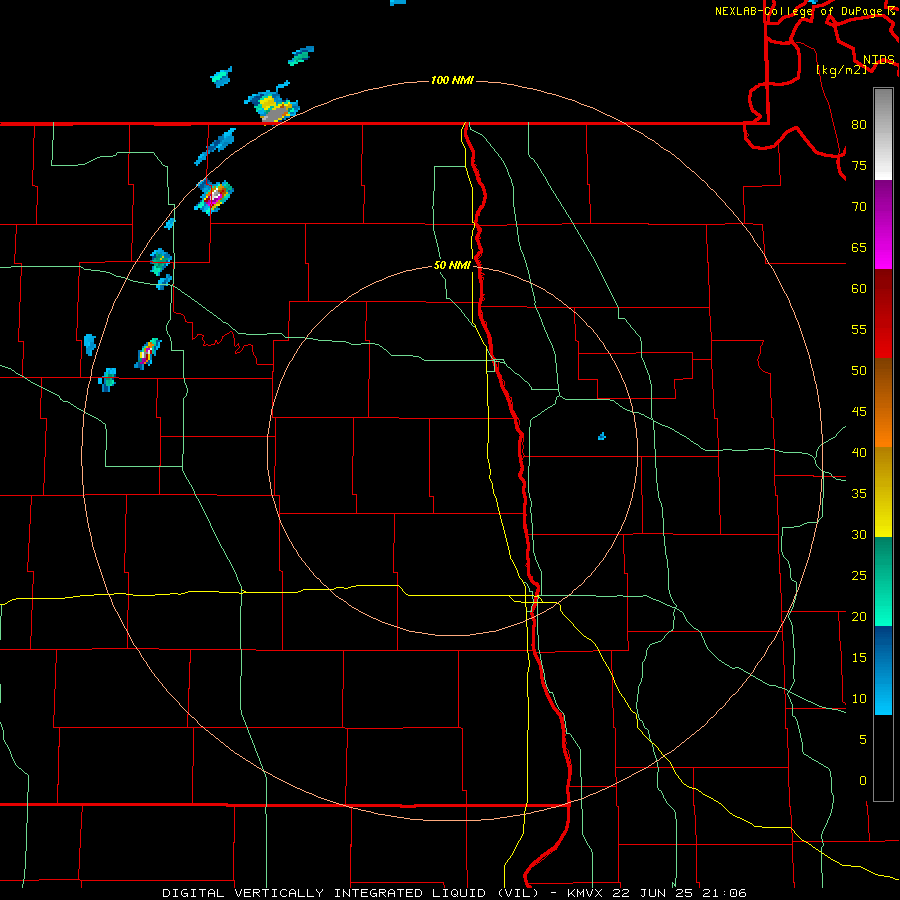Click the "20" value on the scale
Screen dimensions: 900x900
(859, 616)
